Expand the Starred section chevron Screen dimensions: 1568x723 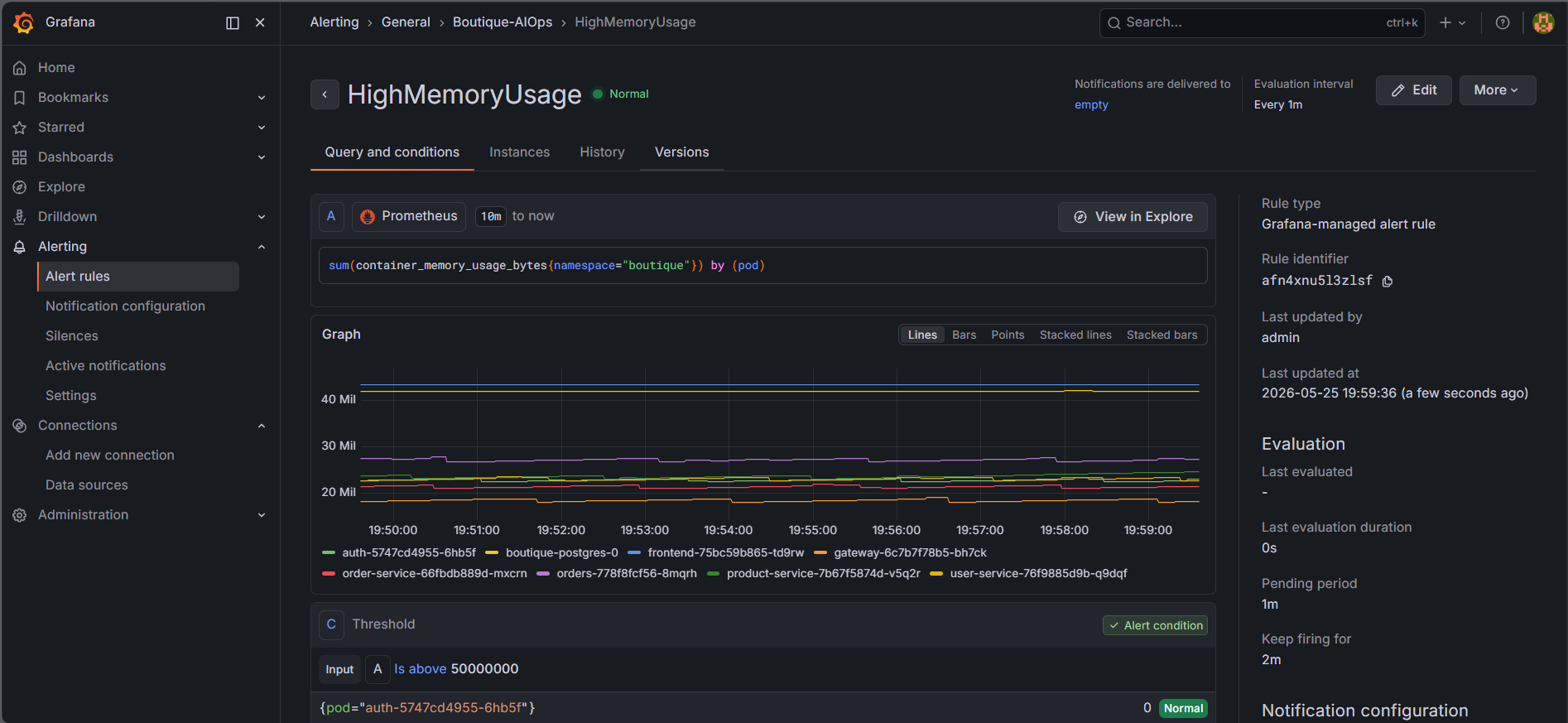point(262,128)
